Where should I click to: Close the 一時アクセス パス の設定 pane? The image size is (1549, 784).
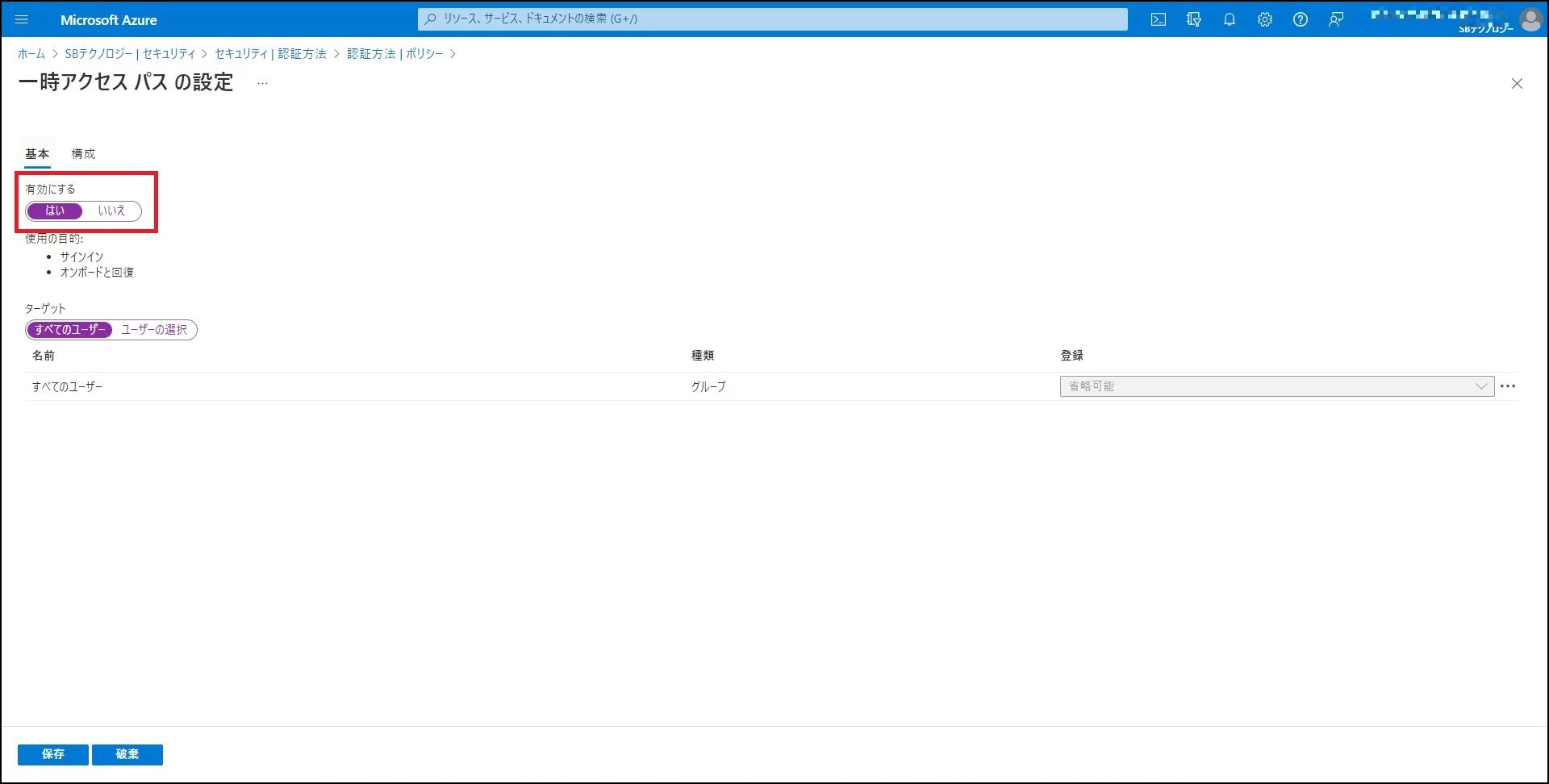(x=1517, y=84)
